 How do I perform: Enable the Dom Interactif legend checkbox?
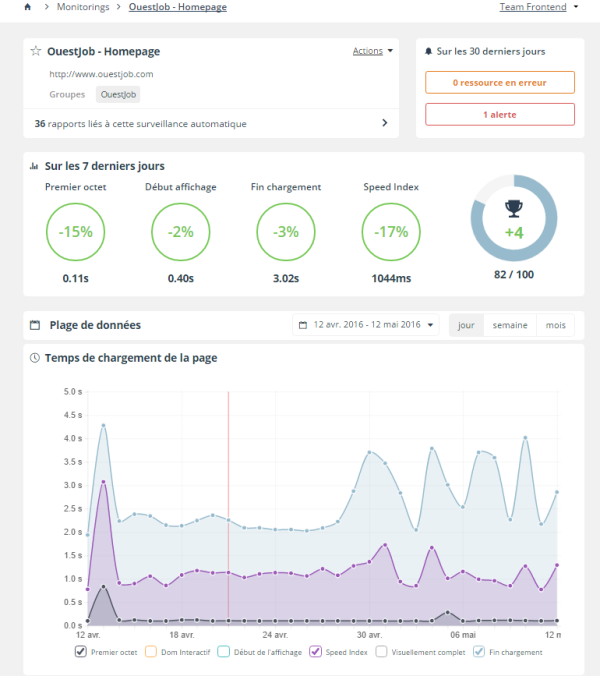point(151,652)
